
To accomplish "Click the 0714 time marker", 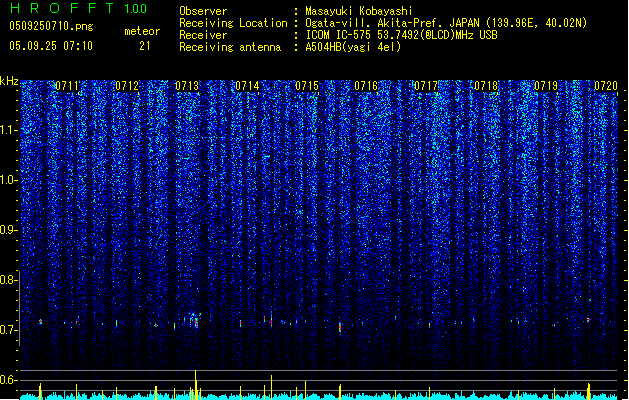I will point(247,86).
